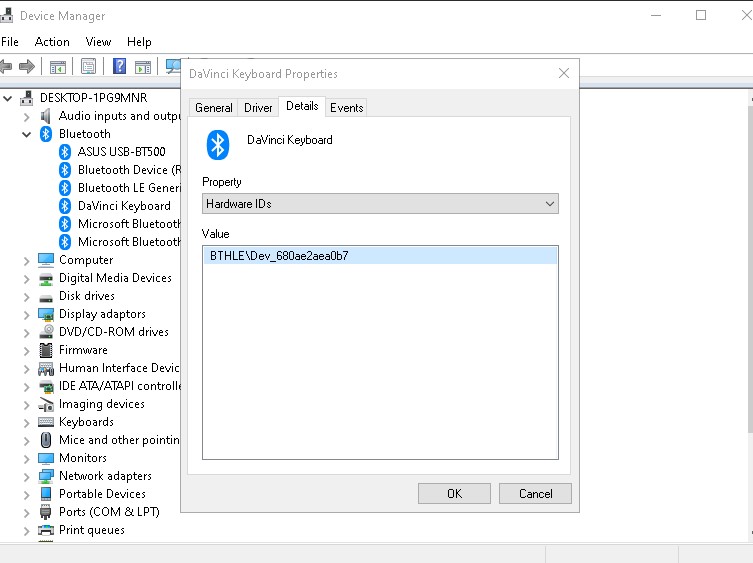Click the Firmware chip icon
This screenshot has width=753, height=563.
pyautogui.click(x=46, y=350)
